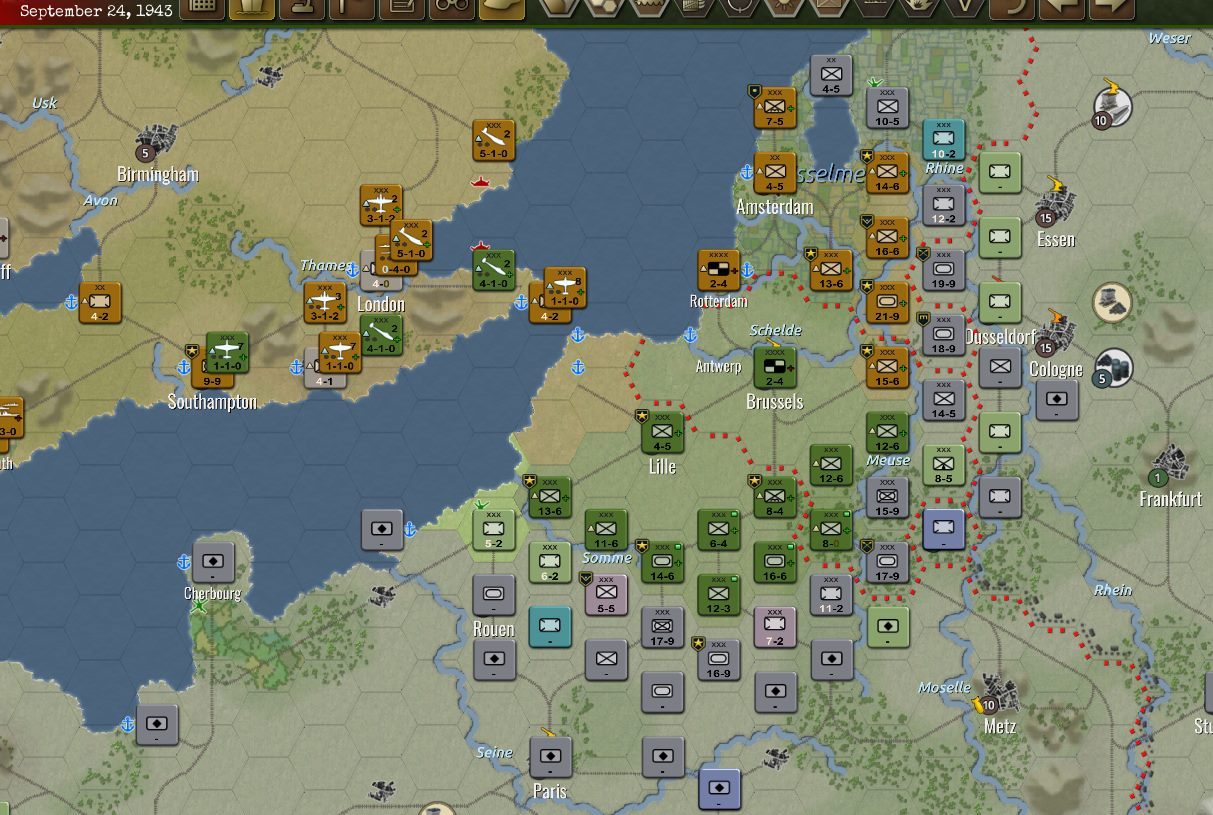The image size is (1213, 815).
Task: Select the pink 5-5 infantry unit
Action: (x=606, y=594)
